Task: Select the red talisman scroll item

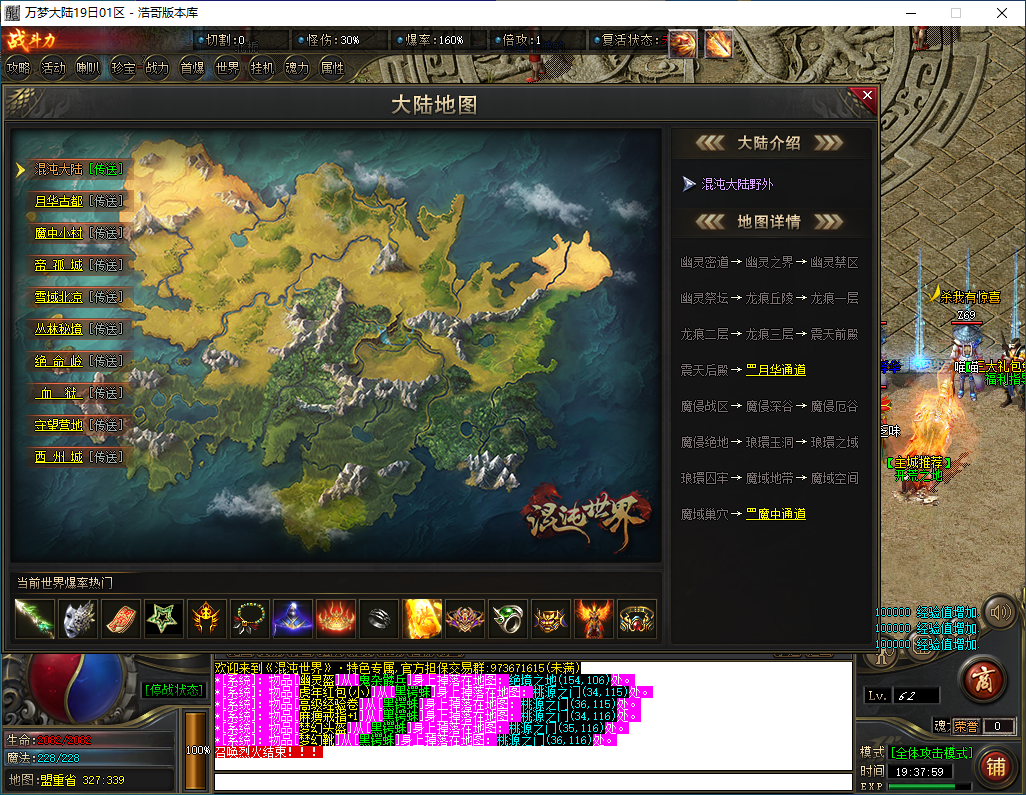Action: tap(121, 618)
